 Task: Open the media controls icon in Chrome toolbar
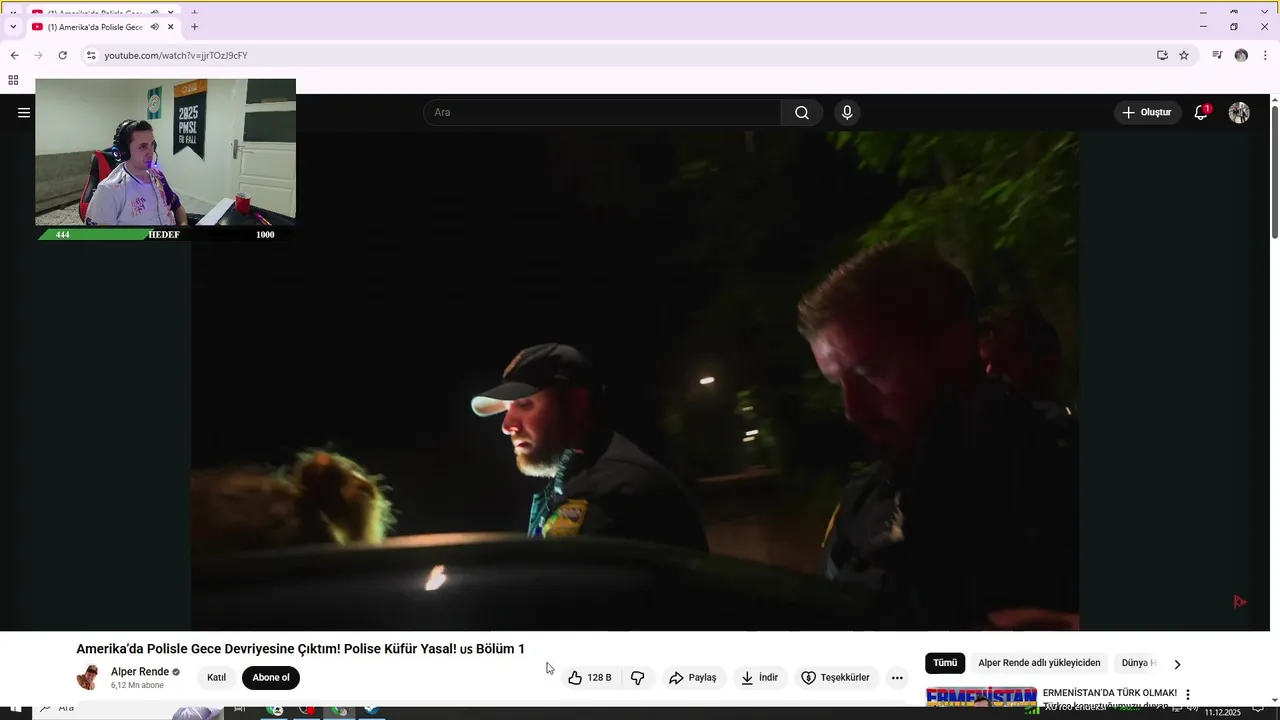(1217, 55)
